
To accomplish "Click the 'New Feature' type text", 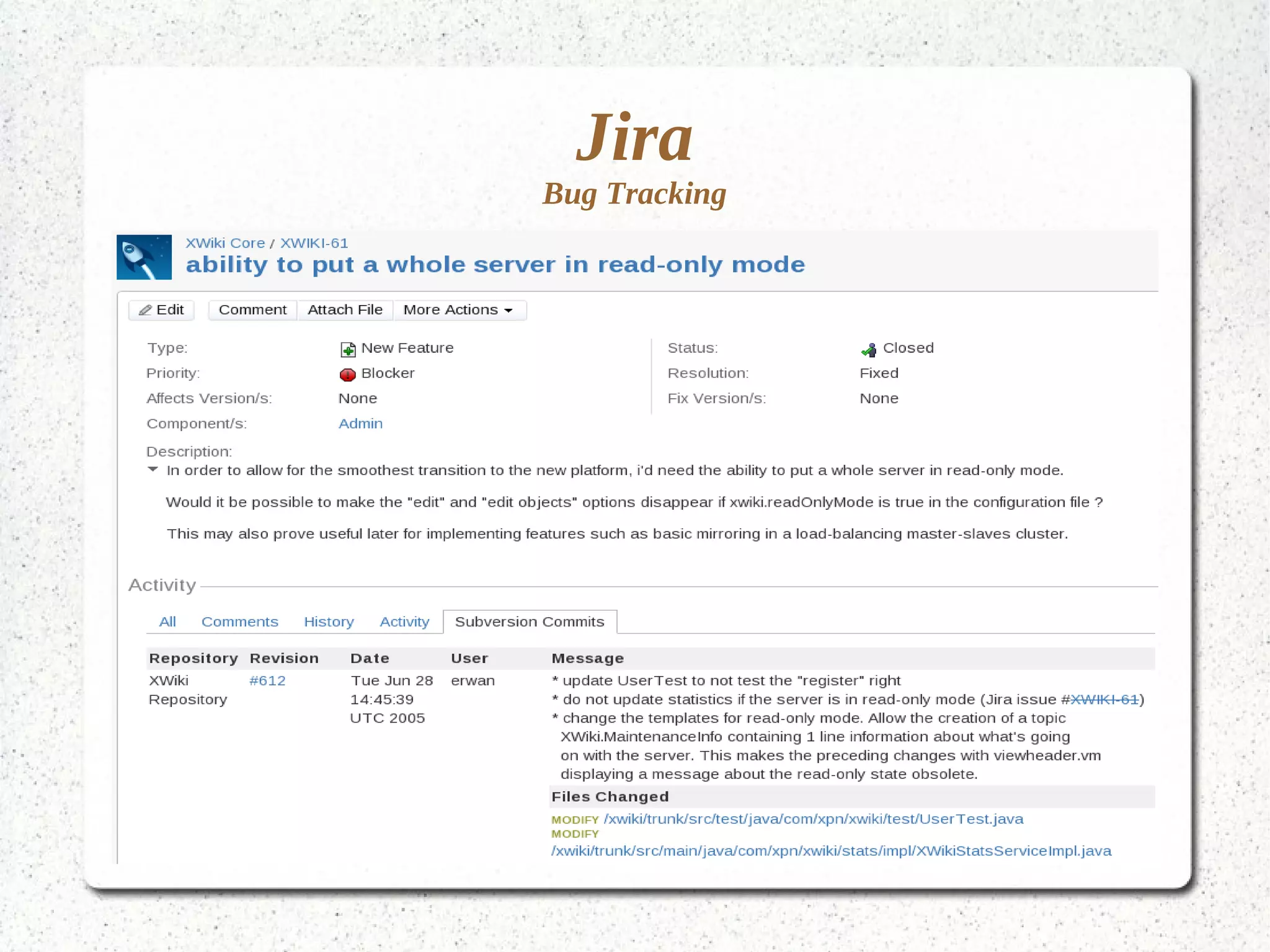I will point(407,348).
